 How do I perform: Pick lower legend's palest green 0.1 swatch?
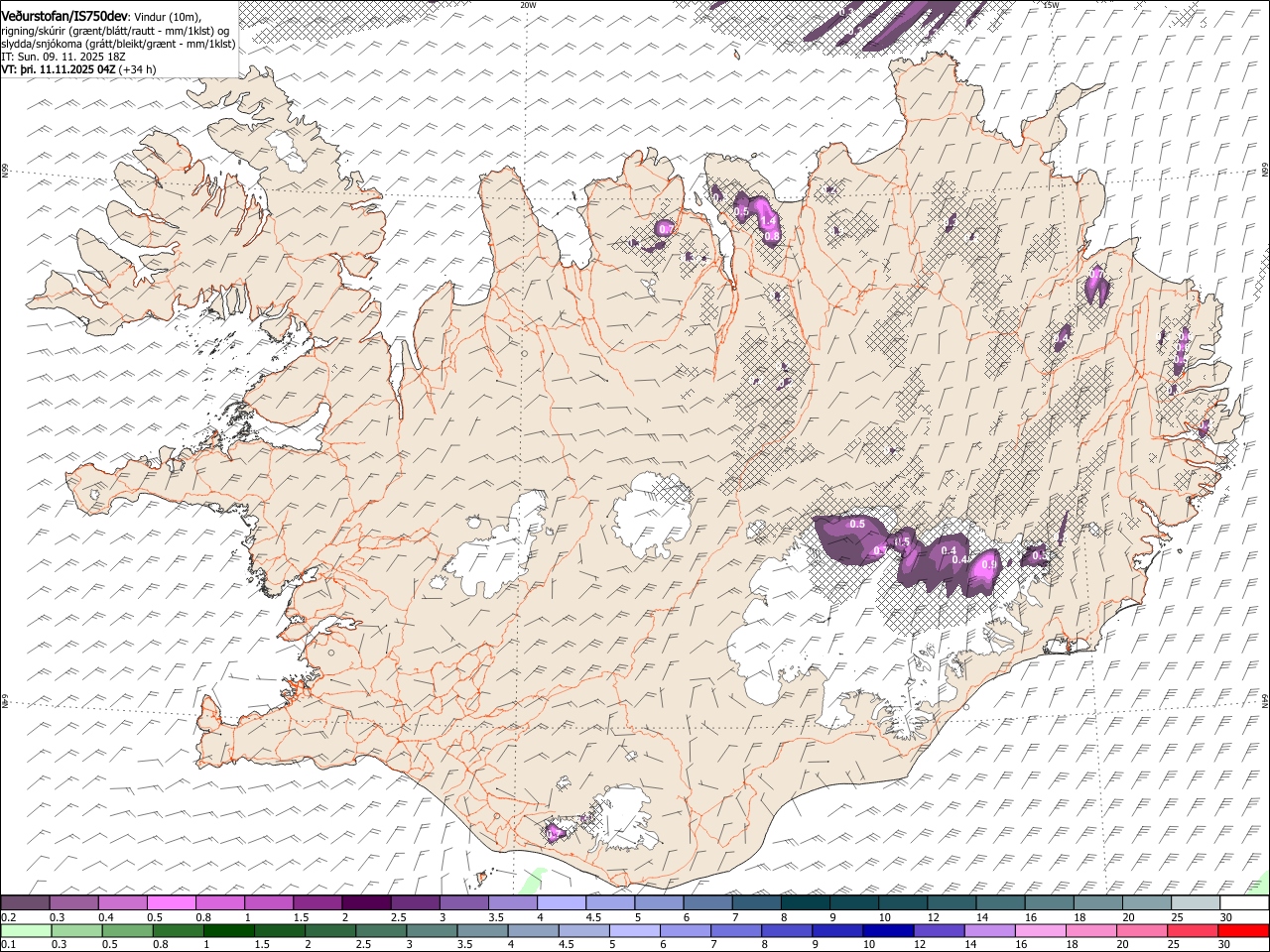(25, 930)
